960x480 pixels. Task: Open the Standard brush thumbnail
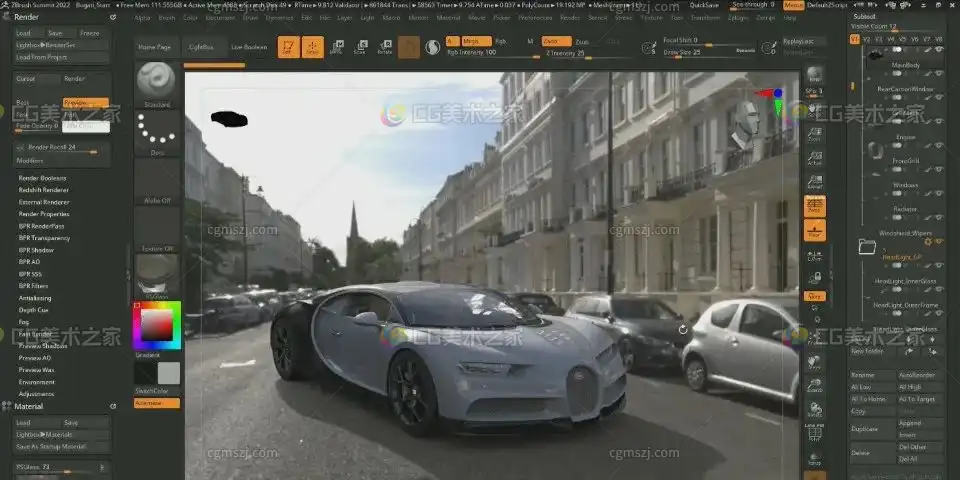[x=157, y=82]
